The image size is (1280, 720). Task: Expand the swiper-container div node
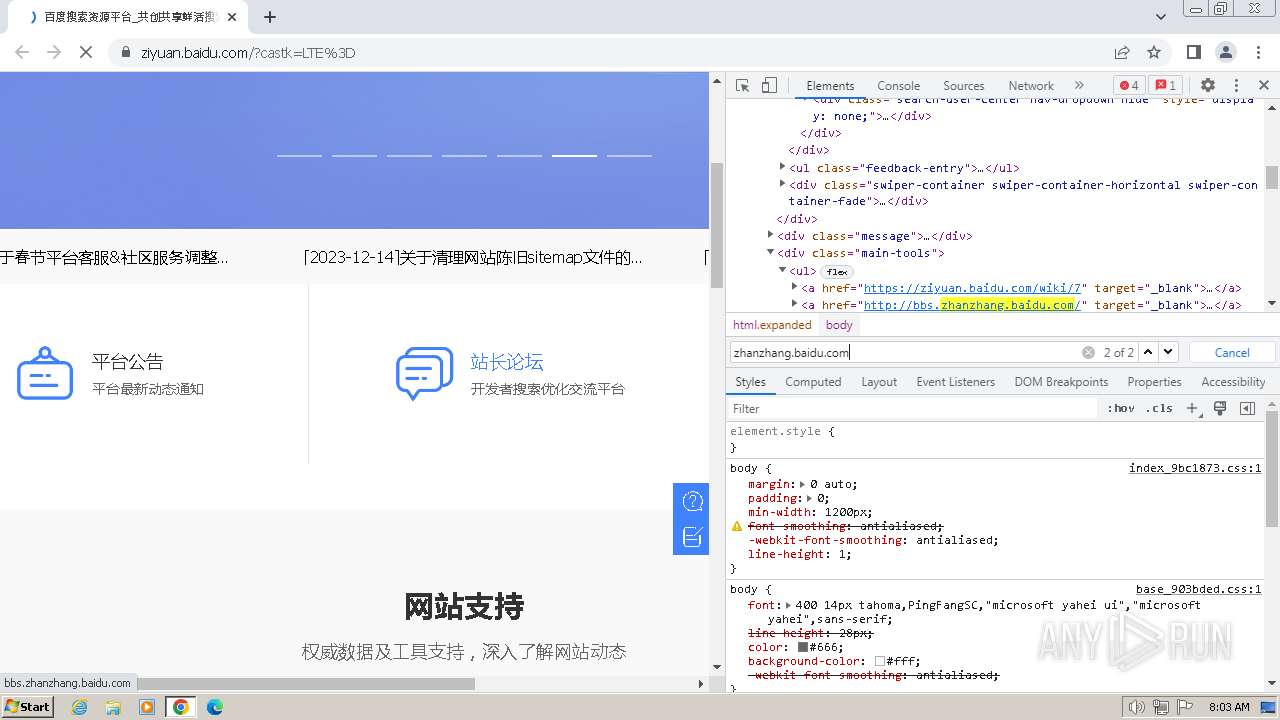(783, 184)
